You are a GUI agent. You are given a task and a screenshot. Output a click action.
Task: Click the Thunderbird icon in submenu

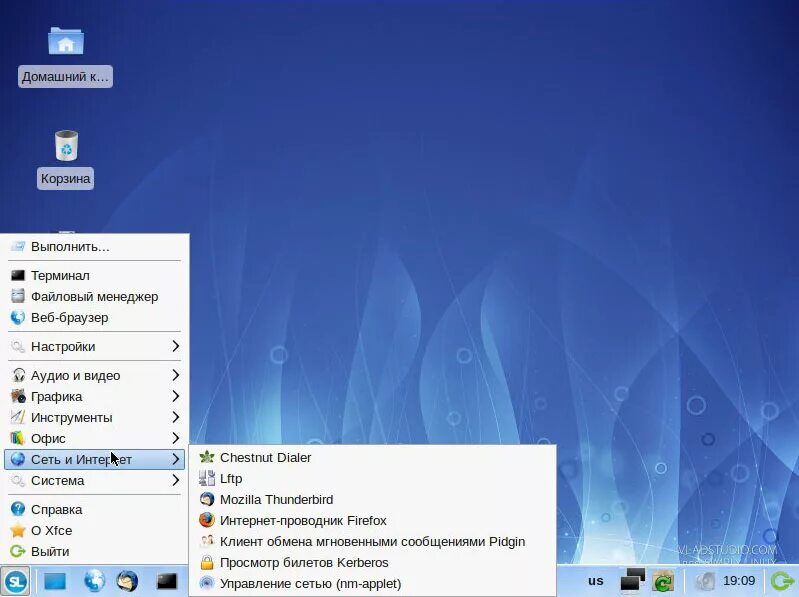pyautogui.click(x=206, y=499)
